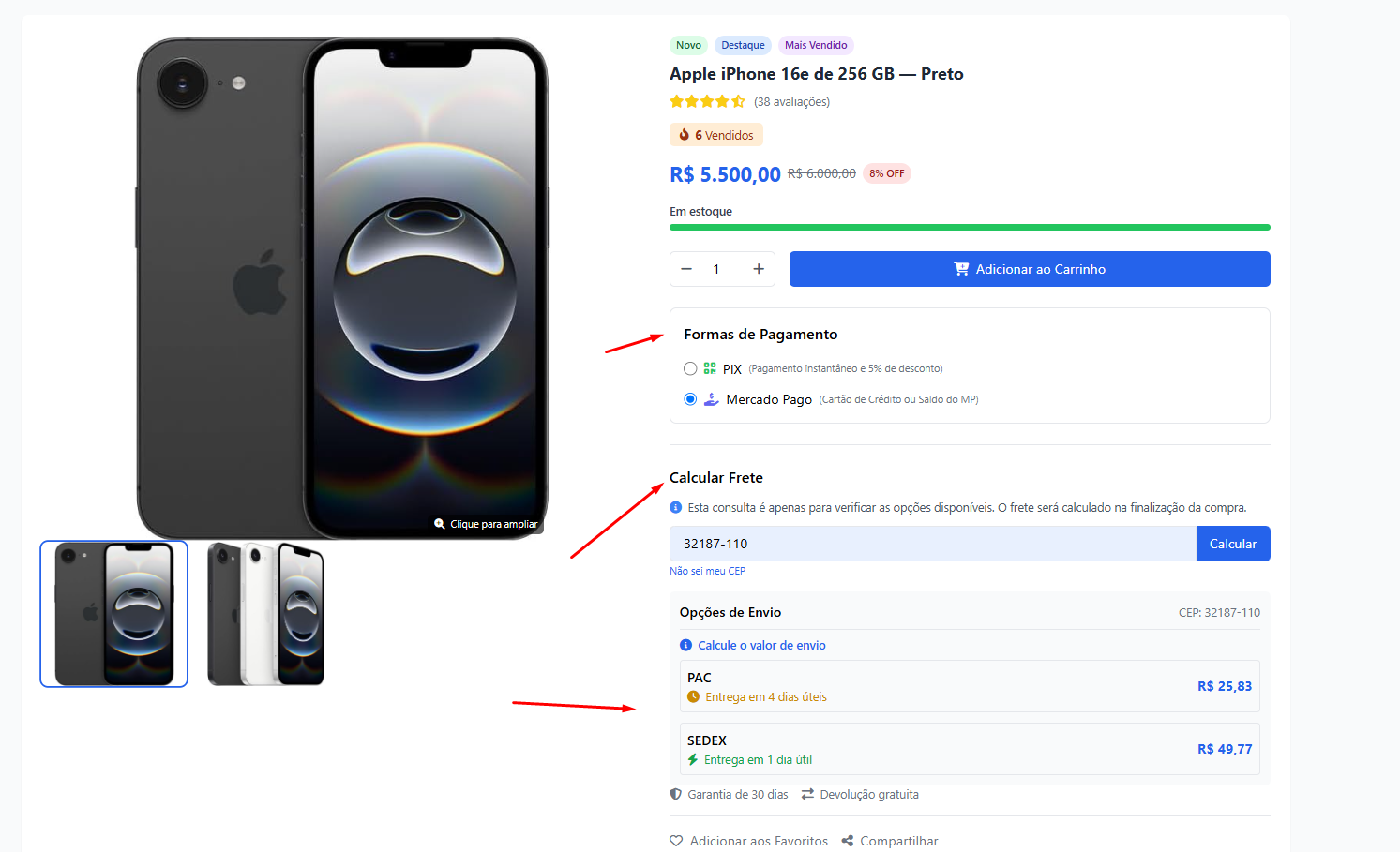The image size is (1400, 852).
Task: Click the shield icon next to Garantia de 30 dias
Action: click(676, 794)
